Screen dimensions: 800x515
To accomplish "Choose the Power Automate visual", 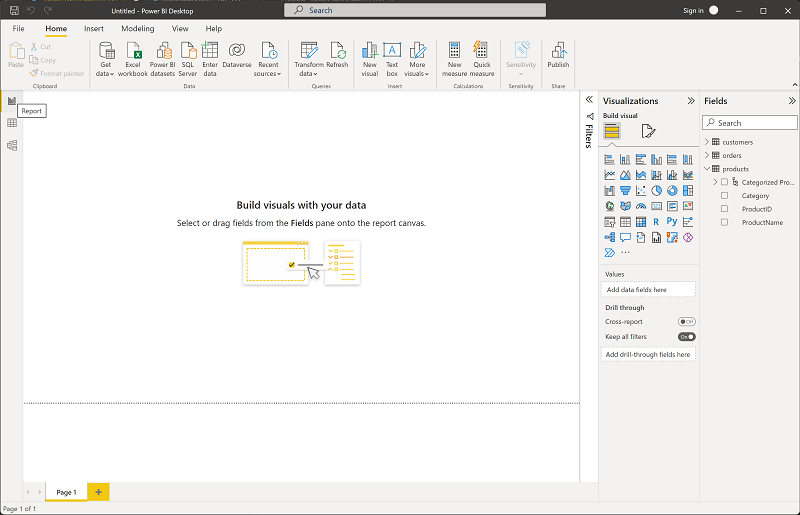I will click(610, 253).
